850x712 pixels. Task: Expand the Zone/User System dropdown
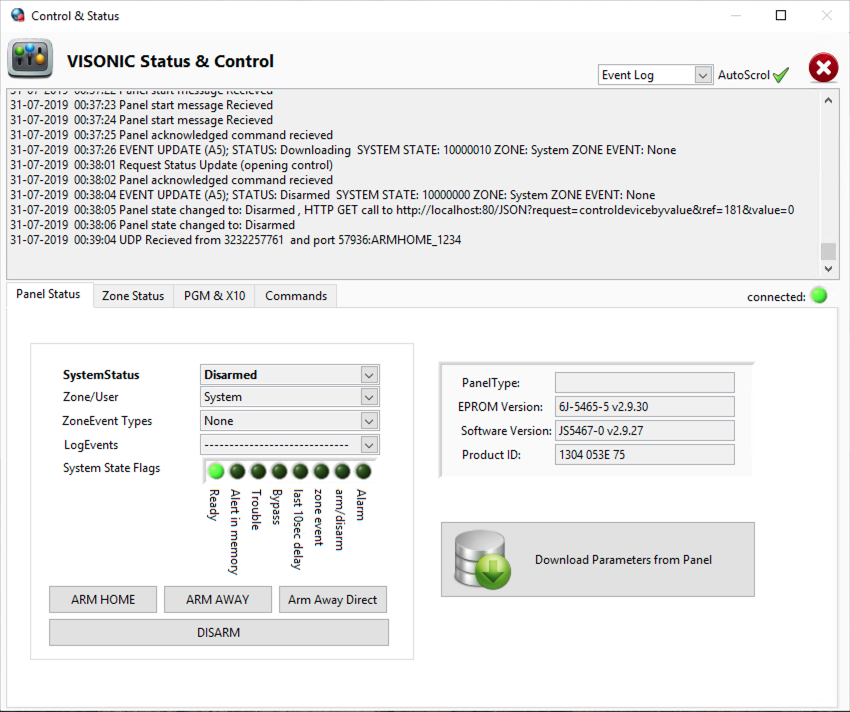tap(369, 397)
